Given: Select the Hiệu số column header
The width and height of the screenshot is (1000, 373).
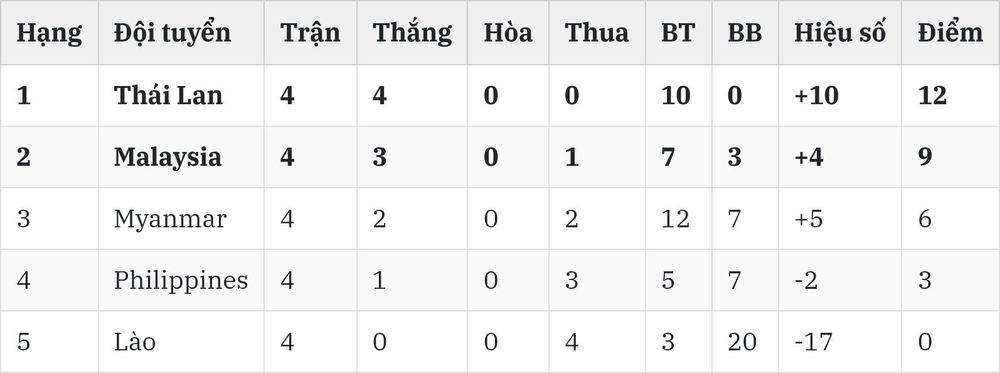Looking at the screenshot, I should [x=839, y=33].
